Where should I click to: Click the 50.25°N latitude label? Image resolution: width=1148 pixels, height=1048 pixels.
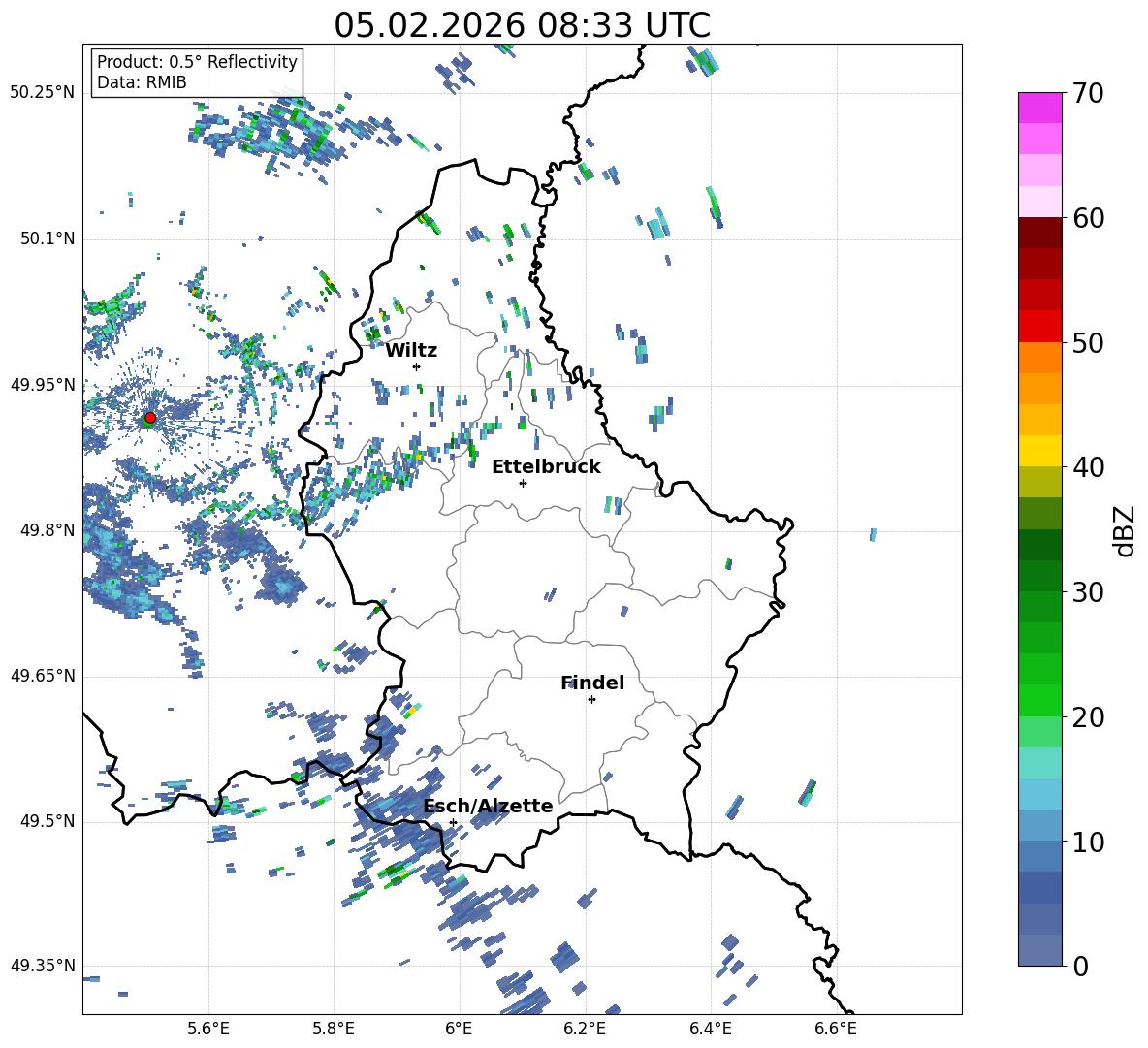pos(43,93)
